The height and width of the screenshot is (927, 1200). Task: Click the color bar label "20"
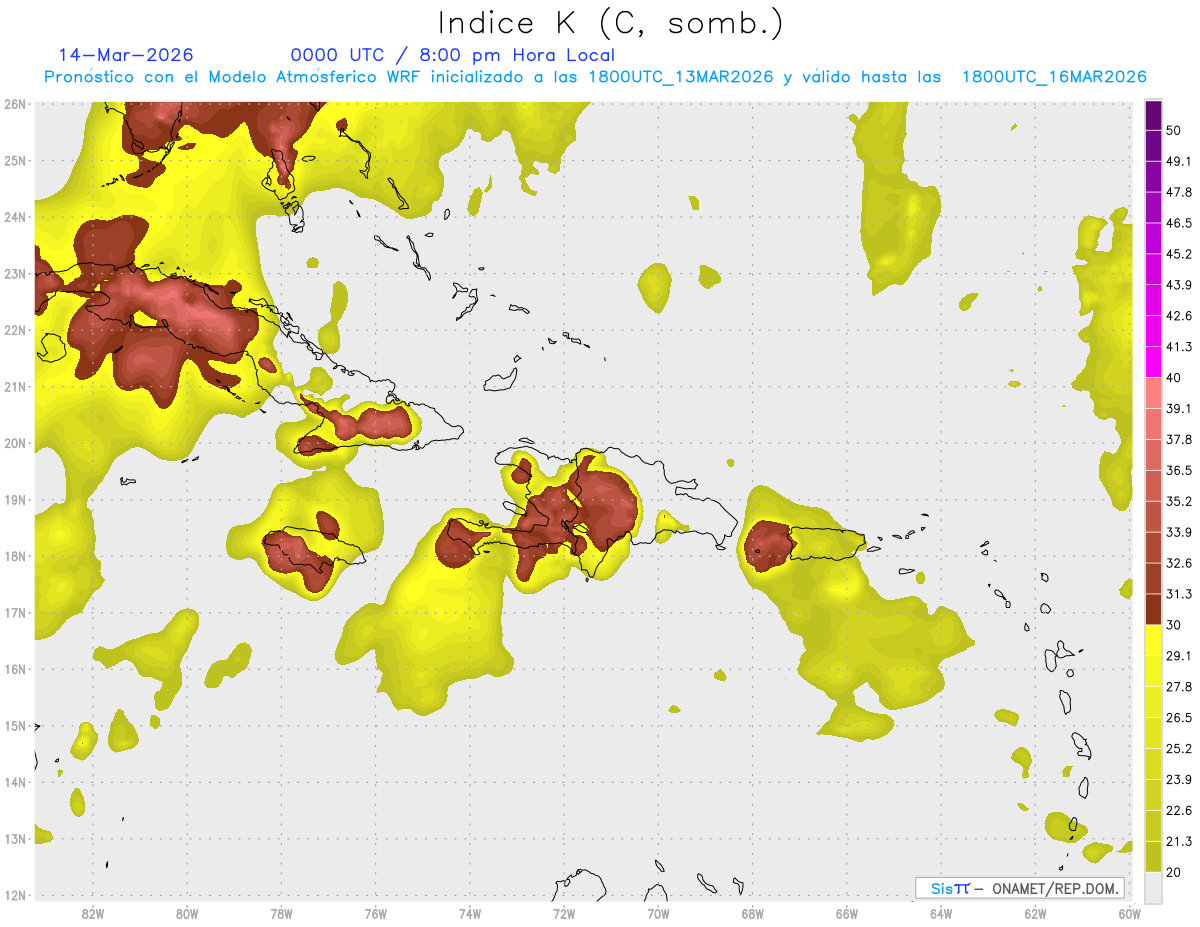click(x=1175, y=872)
